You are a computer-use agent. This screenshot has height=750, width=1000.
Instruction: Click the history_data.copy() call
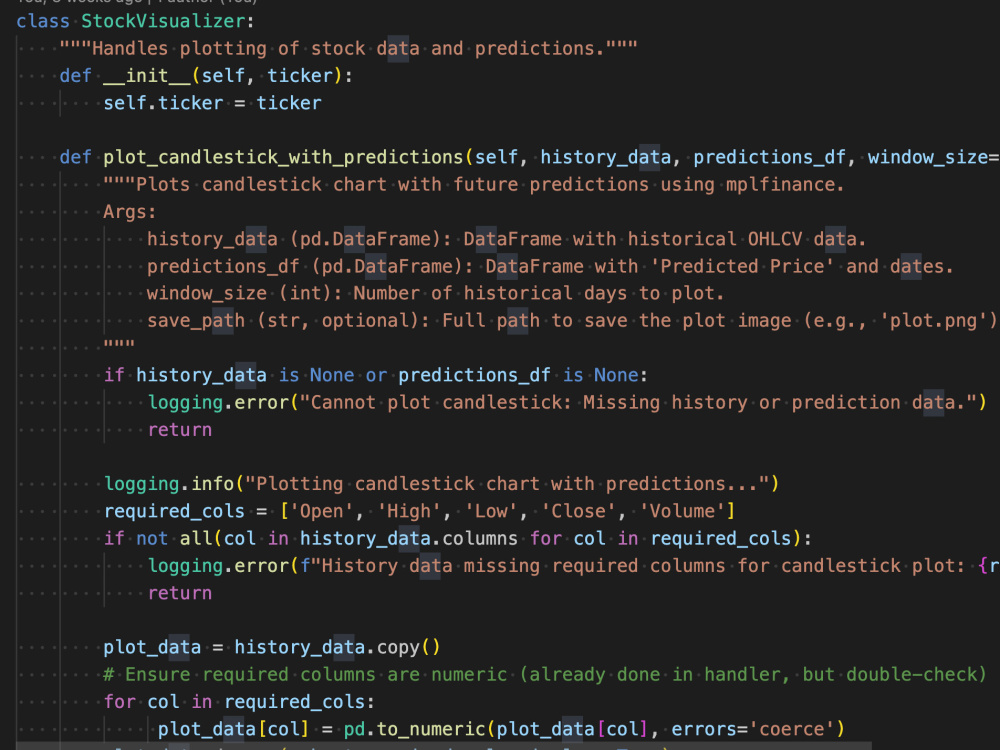337,647
